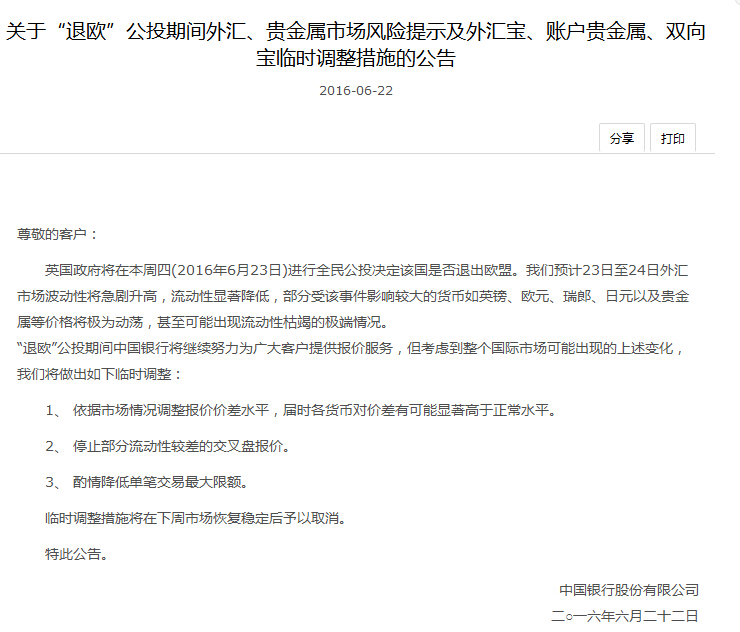
Task: Click the 打印 print button
Action: point(673,138)
